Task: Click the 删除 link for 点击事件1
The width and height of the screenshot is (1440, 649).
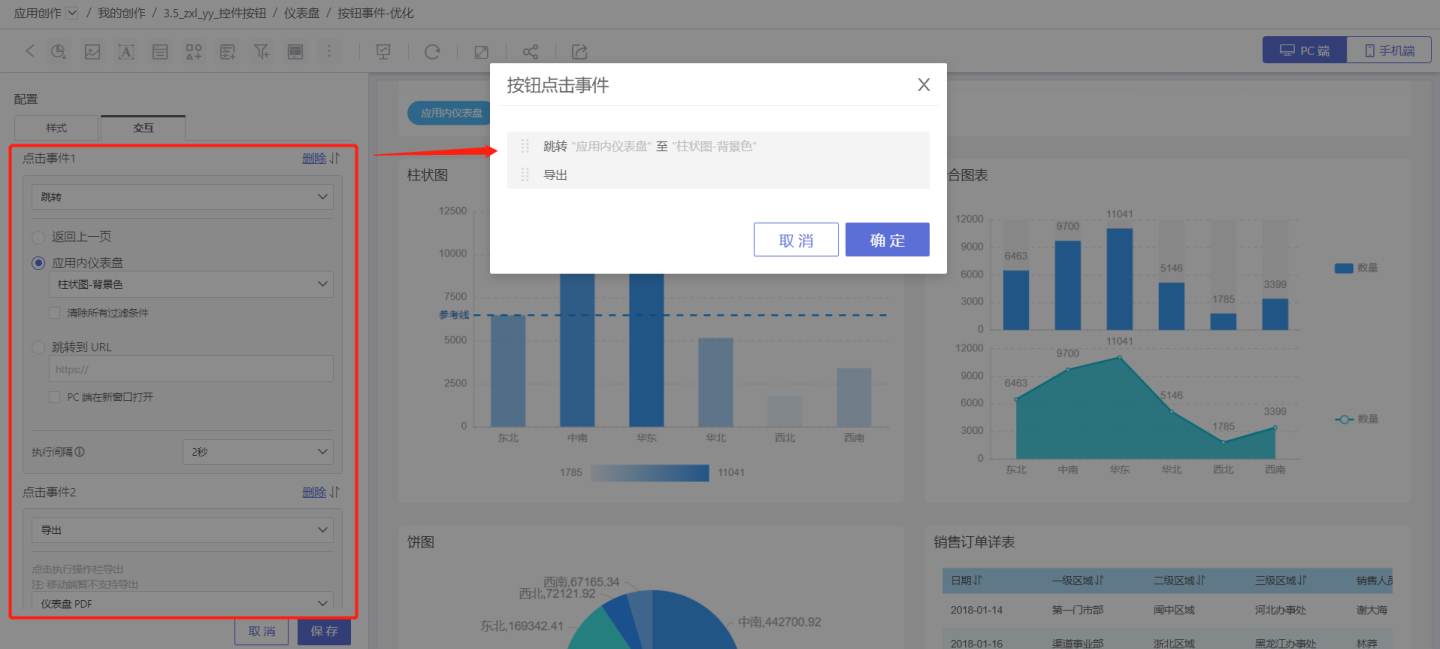Action: pyautogui.click(x=313, y=158)
